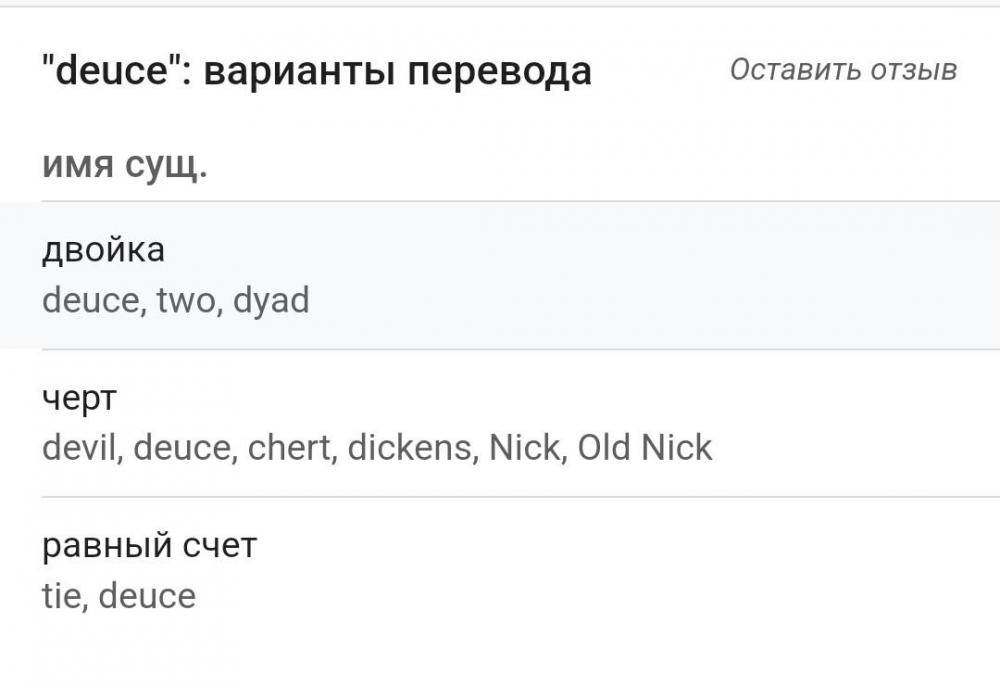Select deuce under the равный счет entry

pos(147,593)
